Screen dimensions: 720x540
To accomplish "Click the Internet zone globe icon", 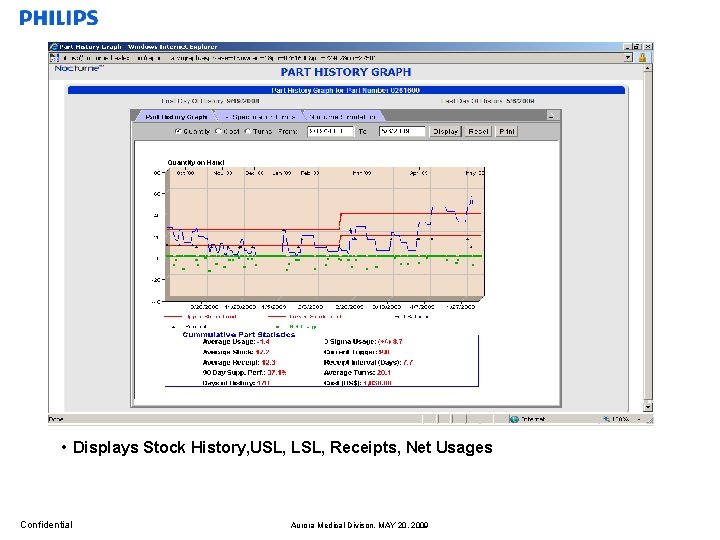I will click(514, 419).
